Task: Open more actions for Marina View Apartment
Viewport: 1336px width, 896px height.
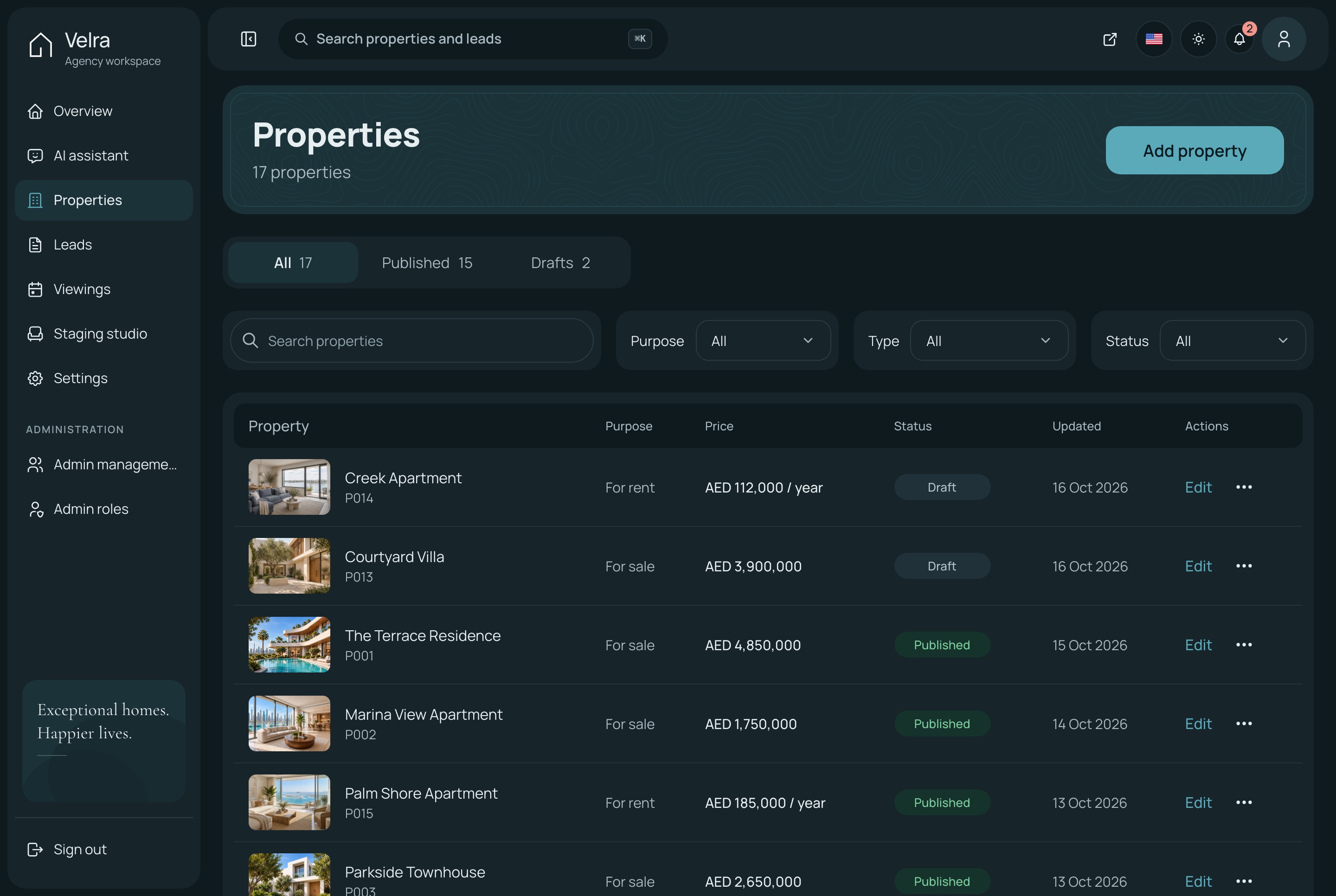Action: 1243,724
